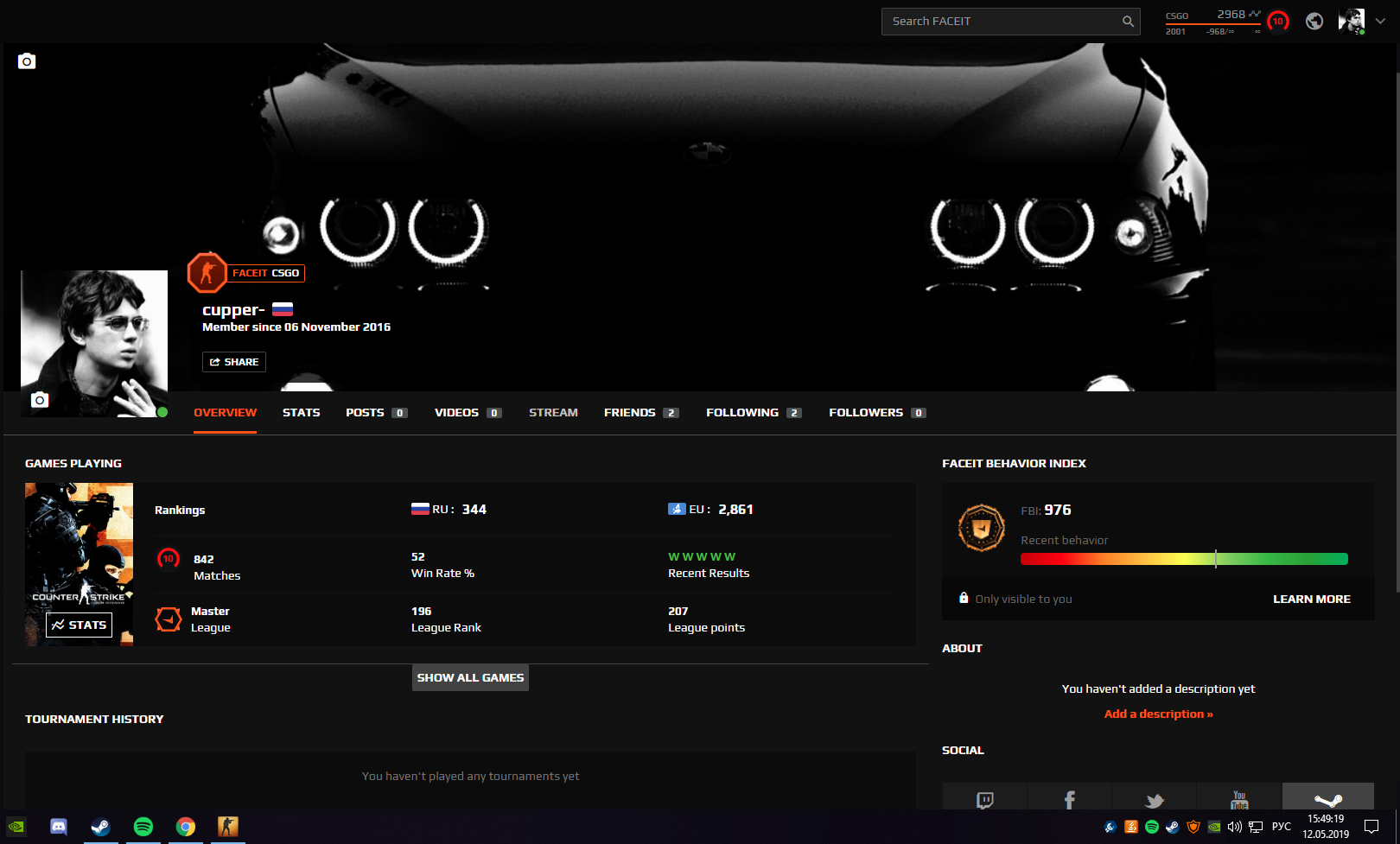Open the Twitch social link
This screenshot has width=1400, height=844.
tap(984, 799)
